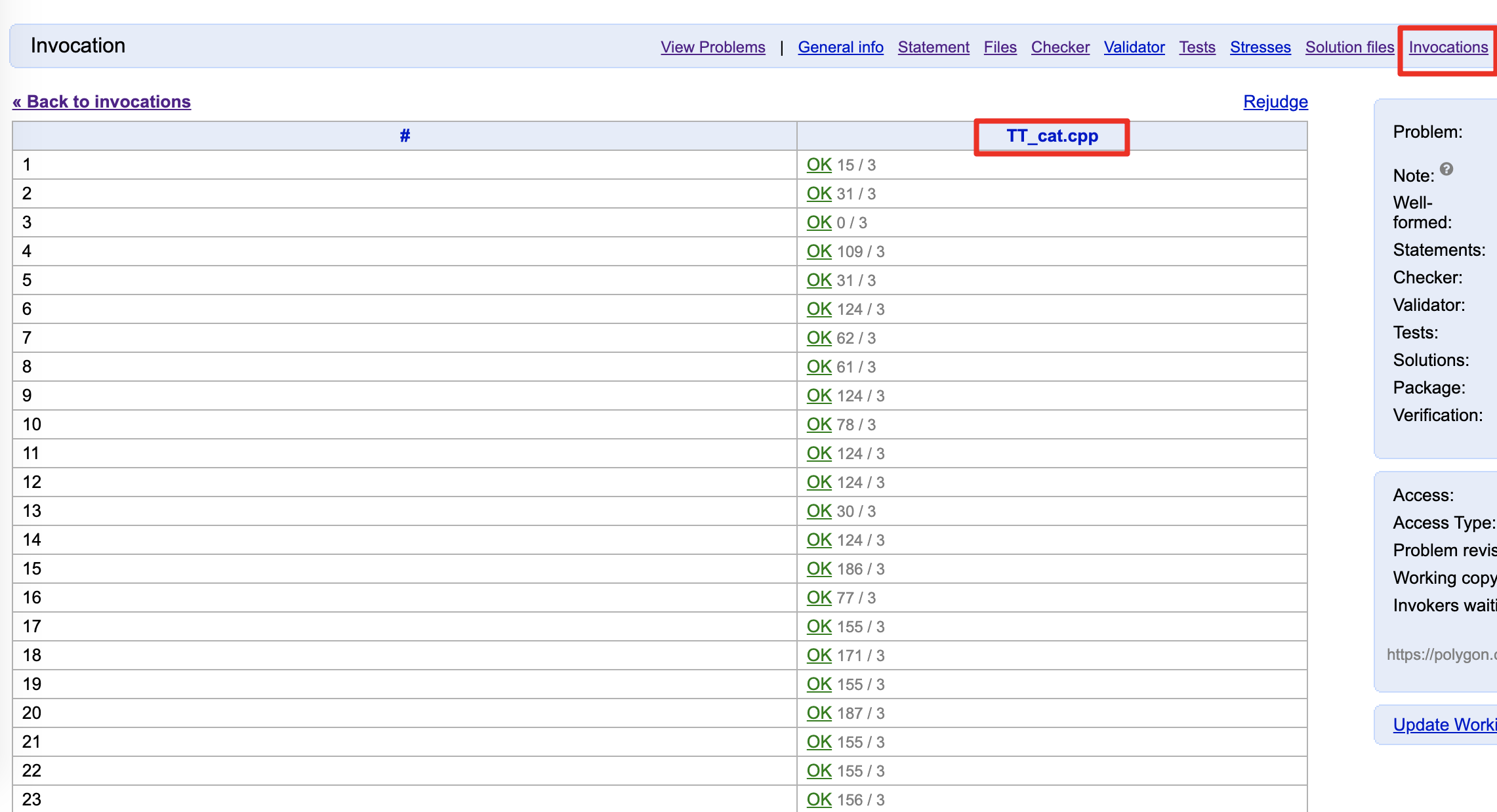Click the Update Working copy link
The height and width of the screenshot is (812, 1497).
pyautogui.click(x=1445, y=725)
